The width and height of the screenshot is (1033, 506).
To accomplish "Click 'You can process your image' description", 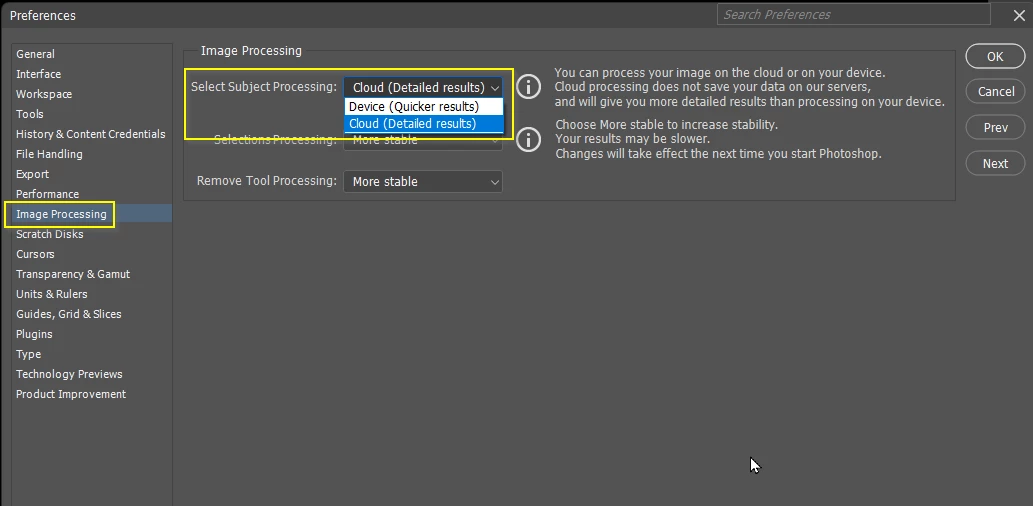I will pos(720,72).
